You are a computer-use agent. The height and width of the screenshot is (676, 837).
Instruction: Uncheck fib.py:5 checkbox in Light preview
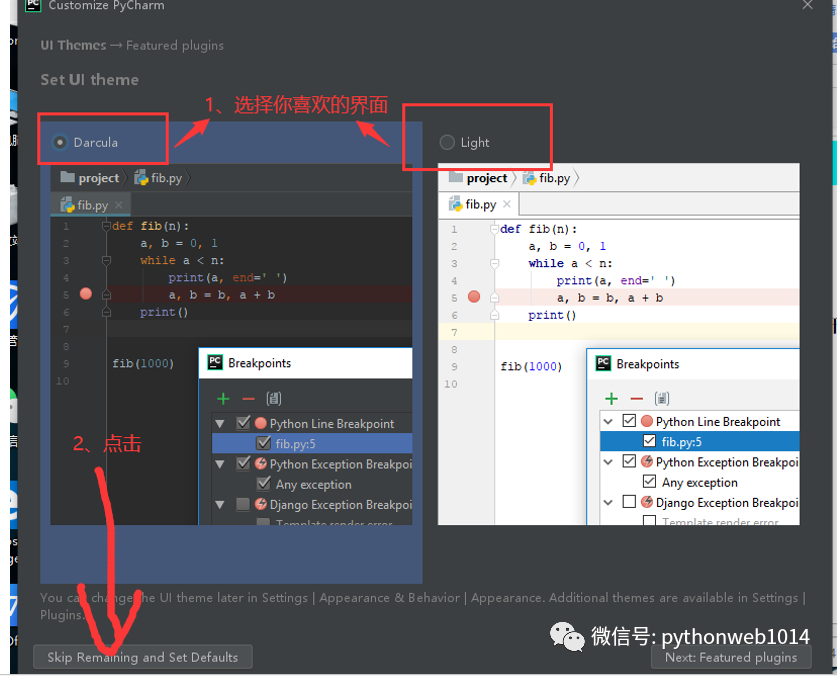tap(650, 441)
